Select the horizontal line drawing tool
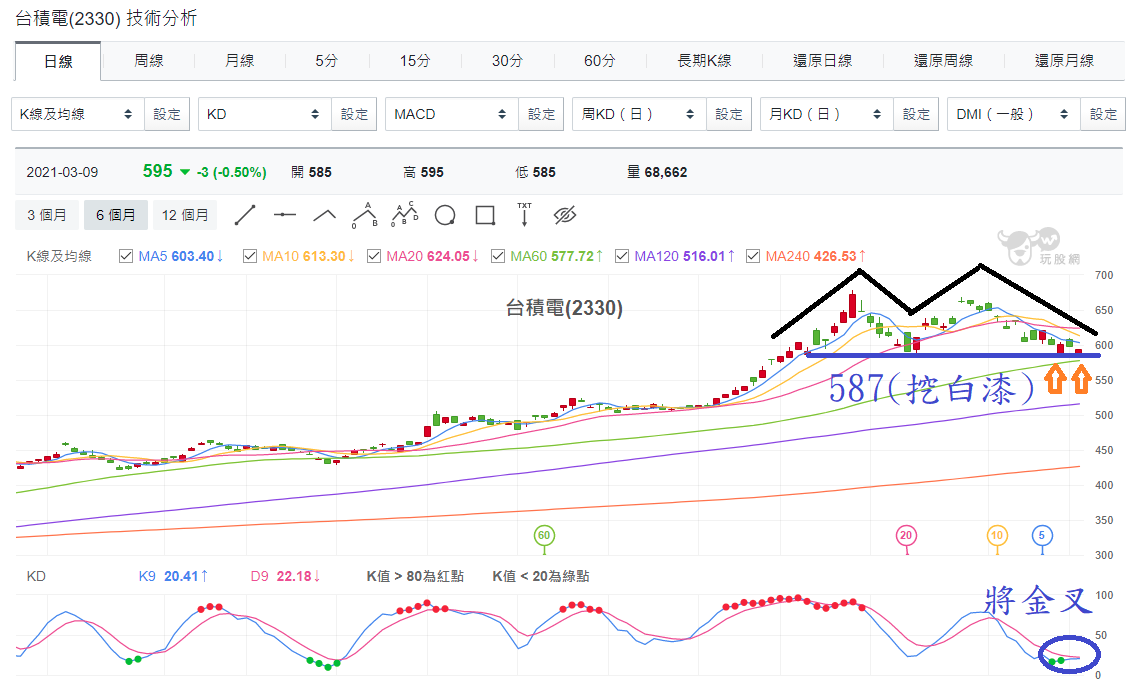The height and width of the screenshot is (682, 1126). click(285, 215)
